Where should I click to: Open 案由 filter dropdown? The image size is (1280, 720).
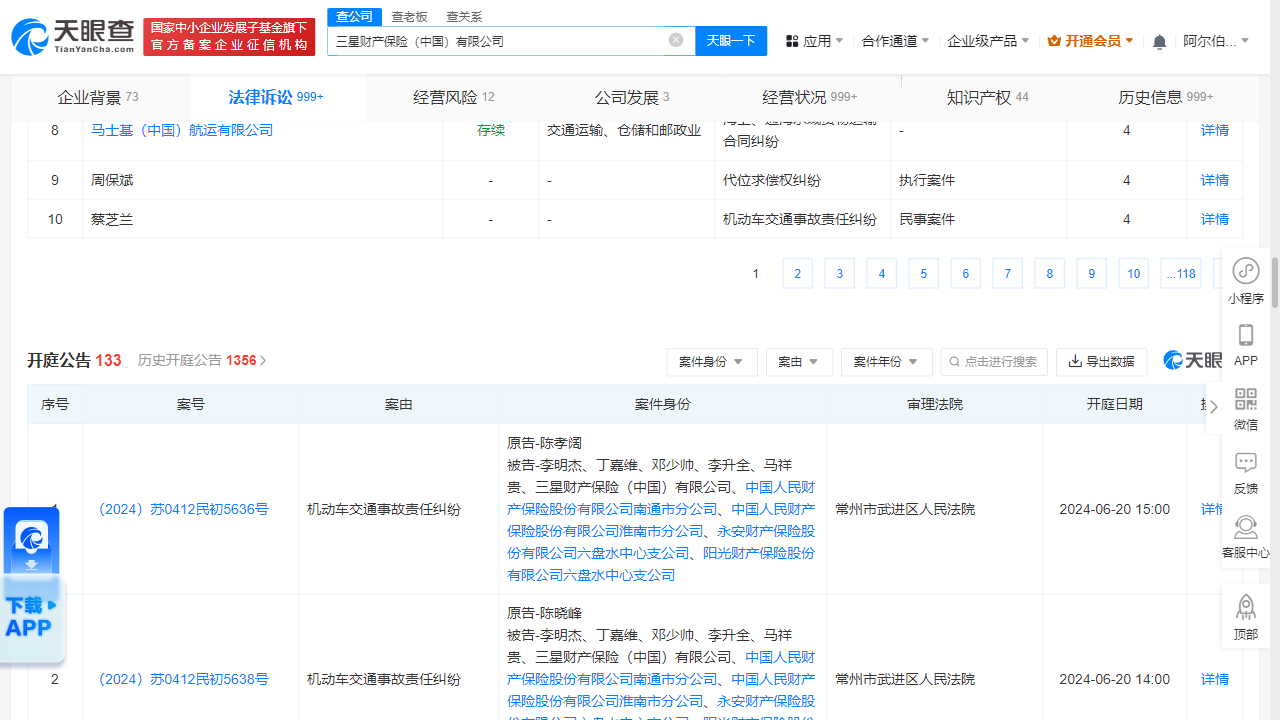[799, 362]
